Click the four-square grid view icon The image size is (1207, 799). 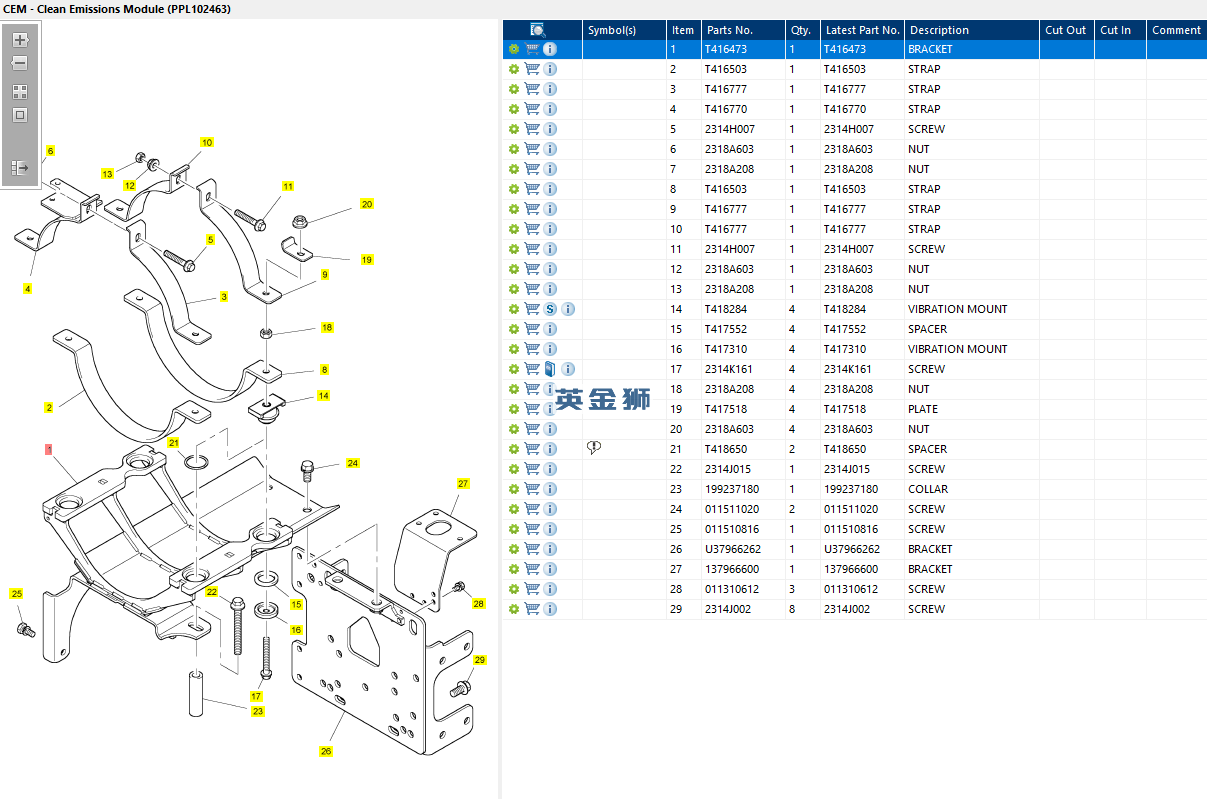[20, 91]
